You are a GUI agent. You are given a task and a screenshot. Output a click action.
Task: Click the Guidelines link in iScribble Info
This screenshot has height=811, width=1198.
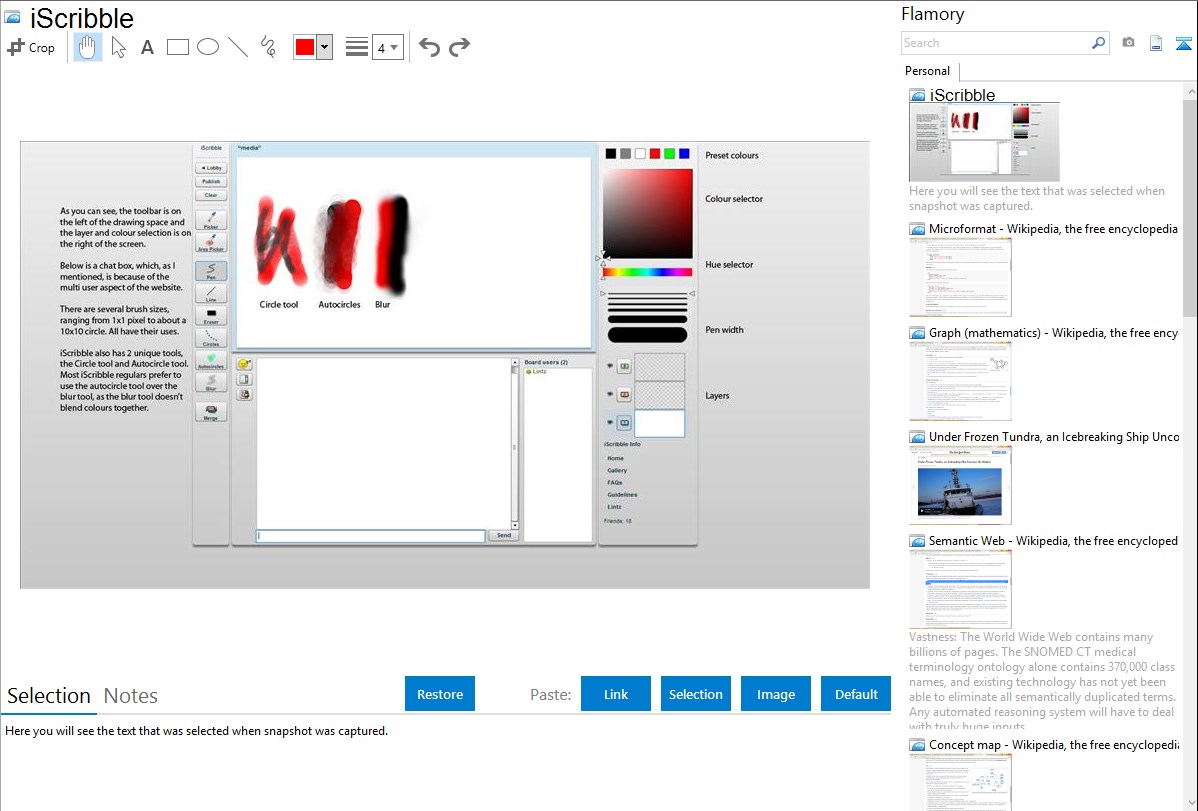(622, 495)
